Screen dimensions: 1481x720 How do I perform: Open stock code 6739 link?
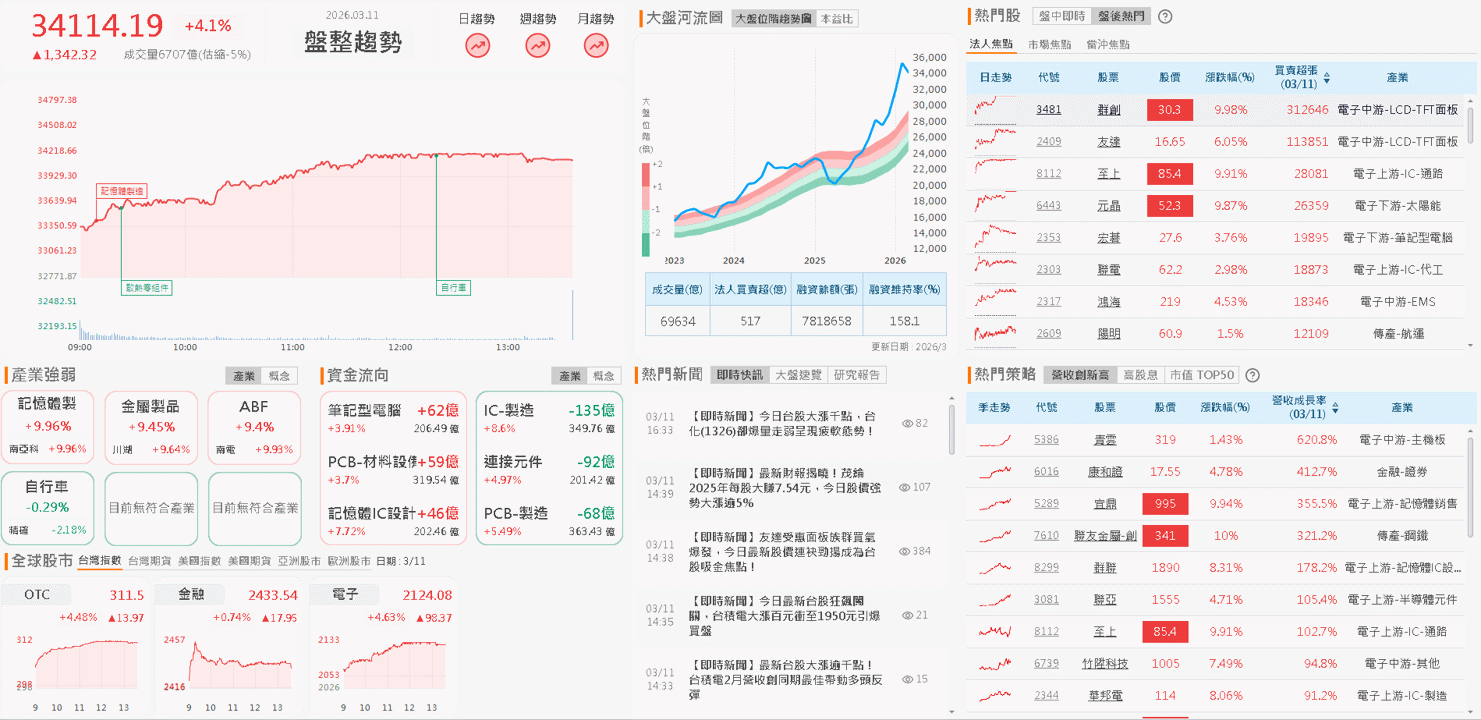click(1046, 663)
